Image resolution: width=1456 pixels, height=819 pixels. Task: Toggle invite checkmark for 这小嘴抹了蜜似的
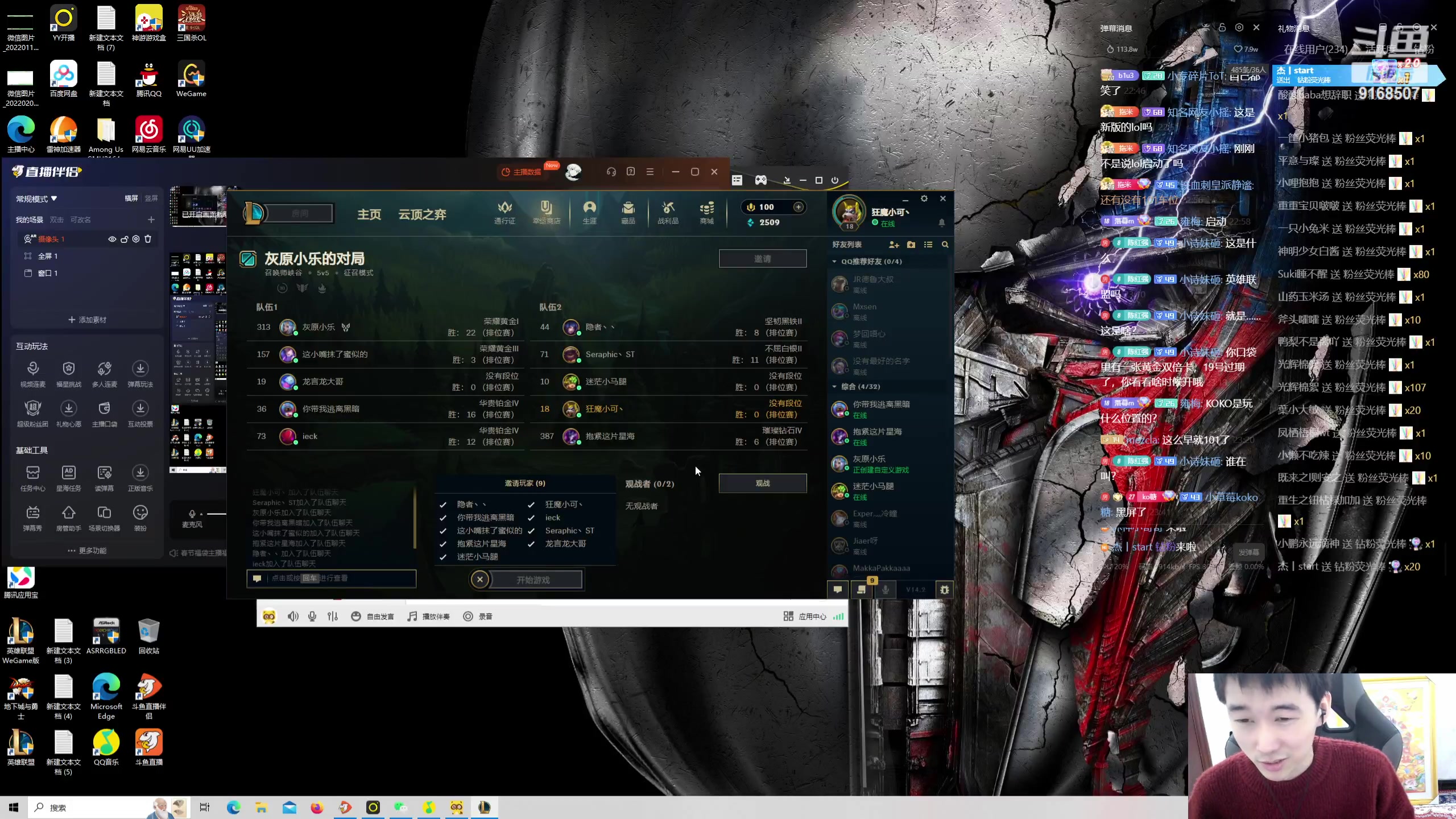(x=443, y=531)
